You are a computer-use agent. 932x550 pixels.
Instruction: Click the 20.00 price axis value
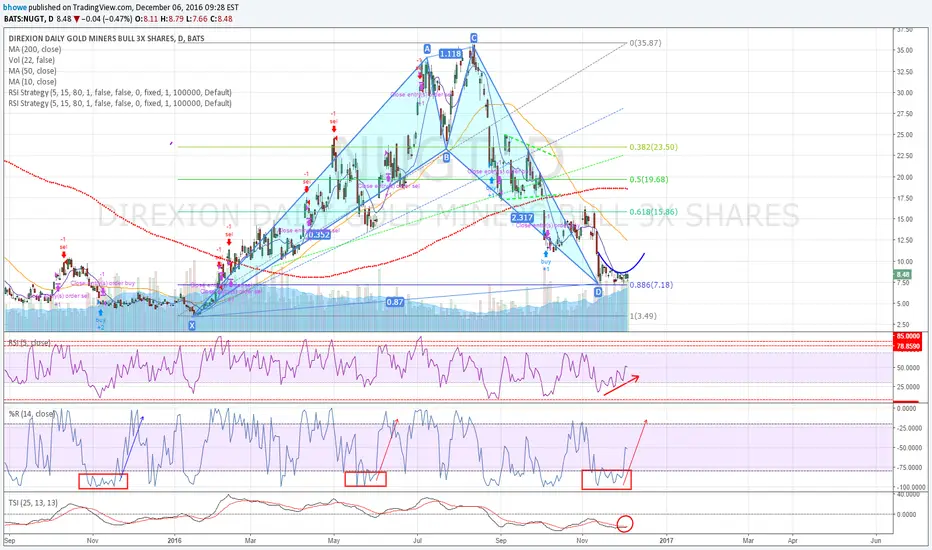pyautogui.click(x=904, y=177)
